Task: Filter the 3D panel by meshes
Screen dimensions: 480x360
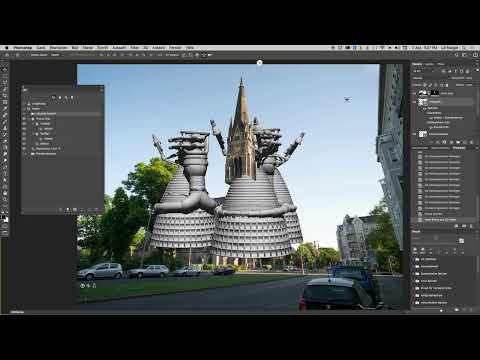Action: pos(60,97)
